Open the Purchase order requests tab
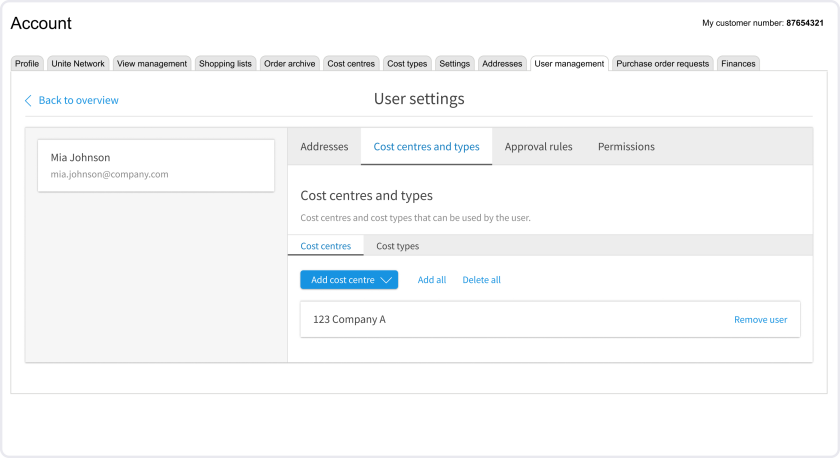This screenshot has height=458, width=840. 662,64
